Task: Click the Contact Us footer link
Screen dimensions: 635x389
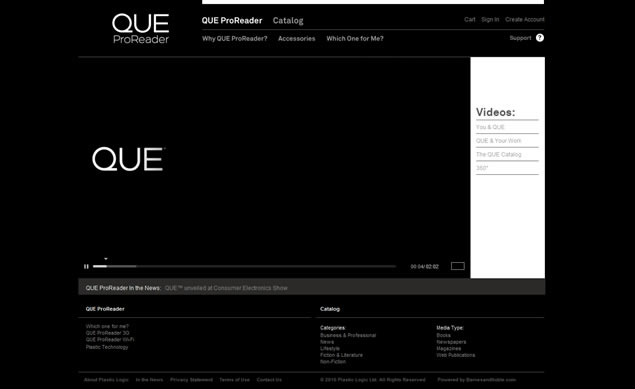Action: tap(269, 380)
